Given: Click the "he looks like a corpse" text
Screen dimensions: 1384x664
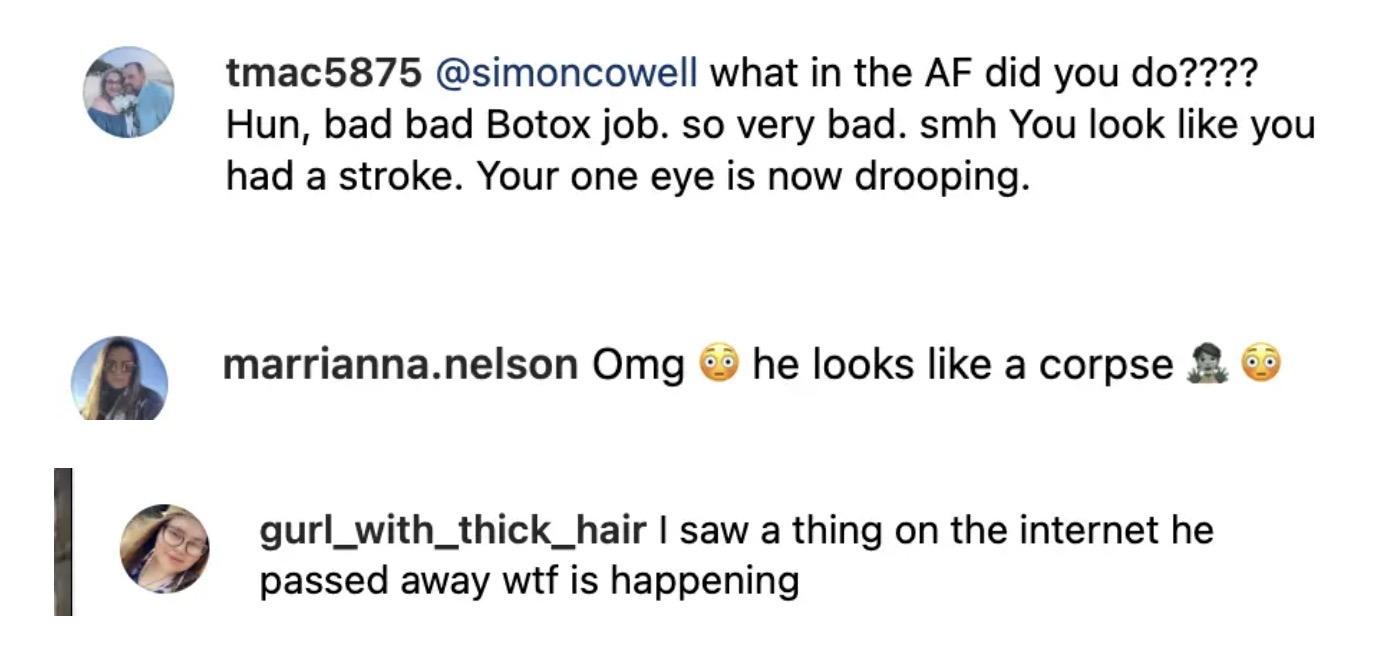Looking at the screenshot, I should (962, 366).
